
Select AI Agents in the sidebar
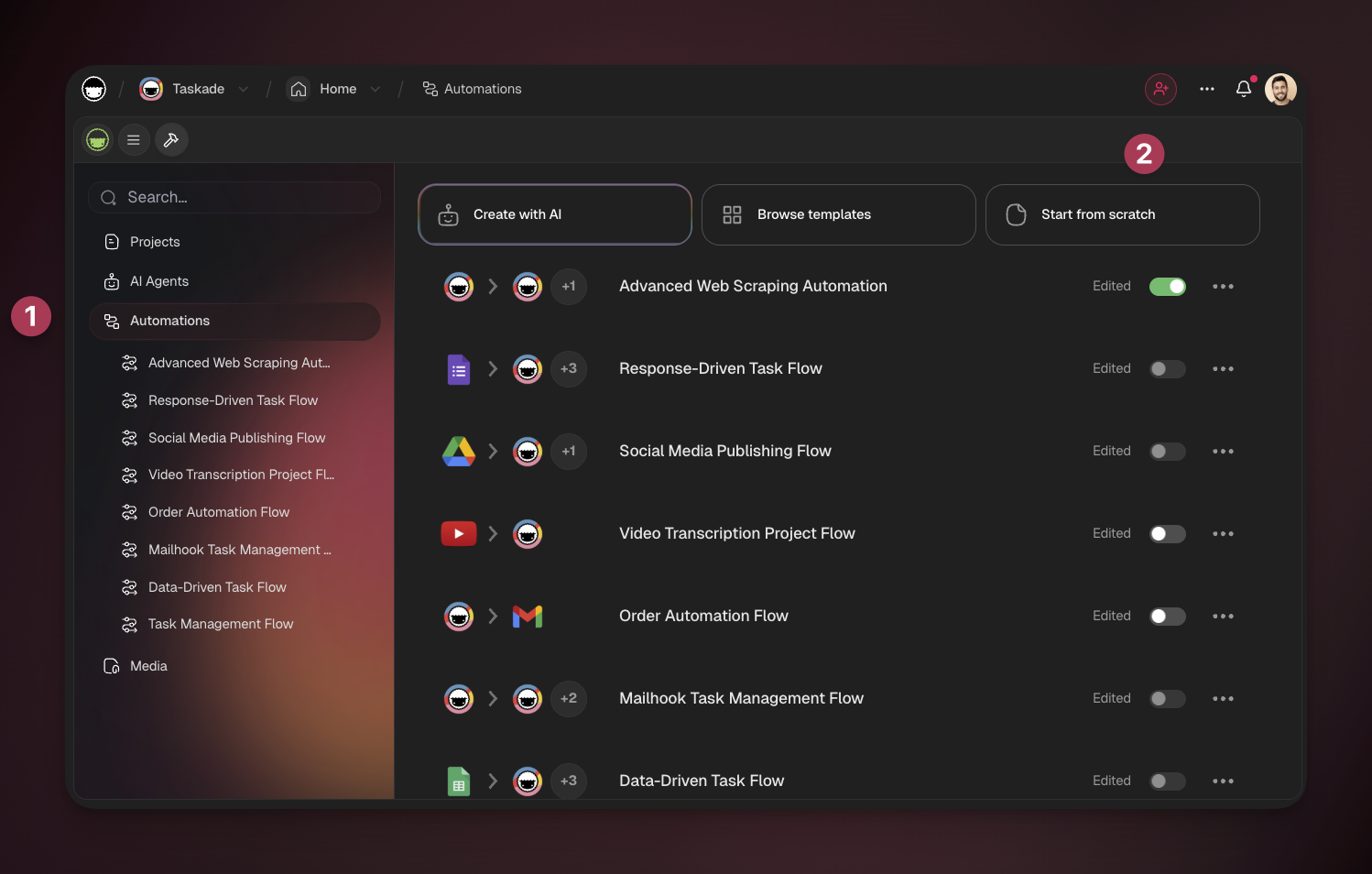coord(159,281)
